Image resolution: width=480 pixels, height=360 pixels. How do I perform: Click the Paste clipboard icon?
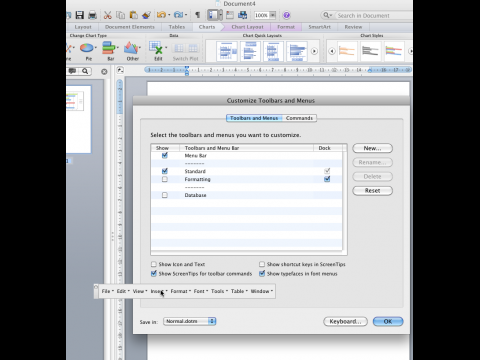(x=133, y=15)
